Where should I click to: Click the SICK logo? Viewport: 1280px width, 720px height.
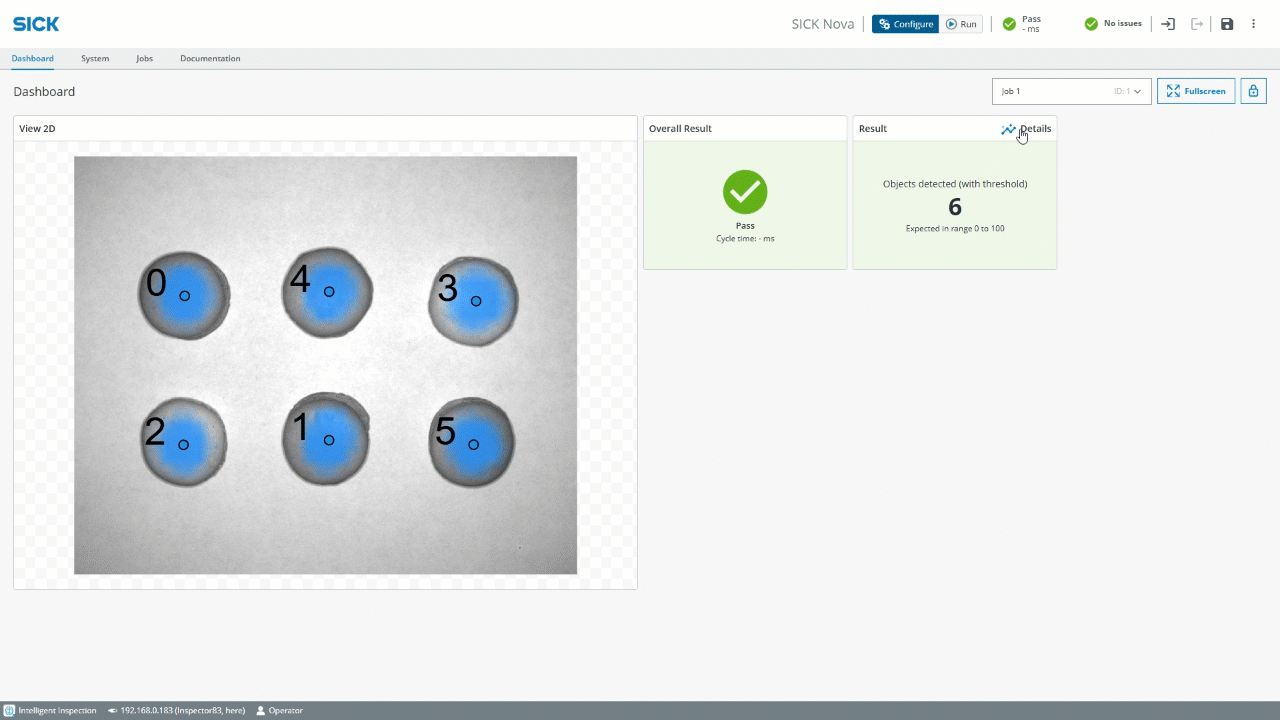coord(36,24)
